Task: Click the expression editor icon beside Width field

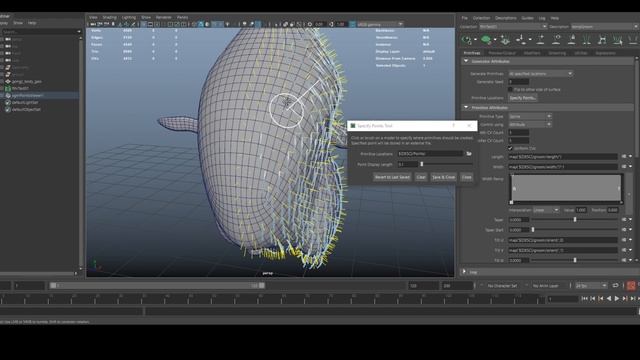Action: point(624,167)
